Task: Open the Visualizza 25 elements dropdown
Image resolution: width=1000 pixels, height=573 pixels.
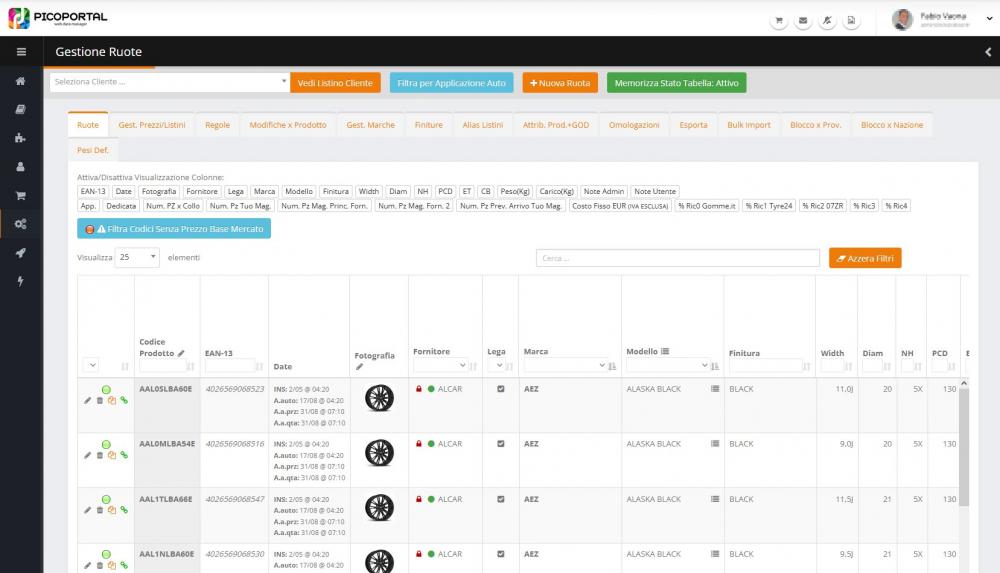Action: [x=137, y=257]
